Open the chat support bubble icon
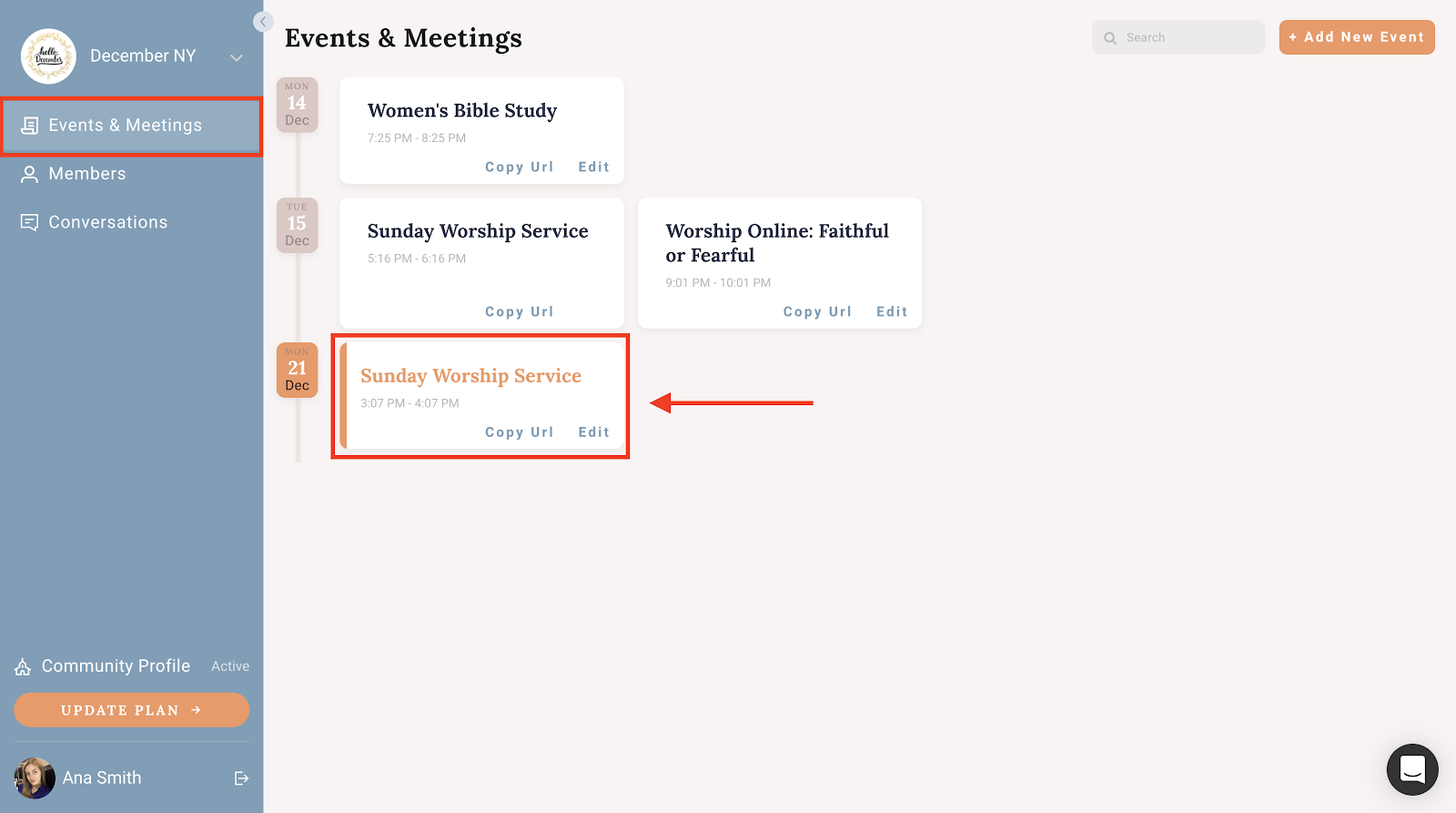 (1412, 769)
